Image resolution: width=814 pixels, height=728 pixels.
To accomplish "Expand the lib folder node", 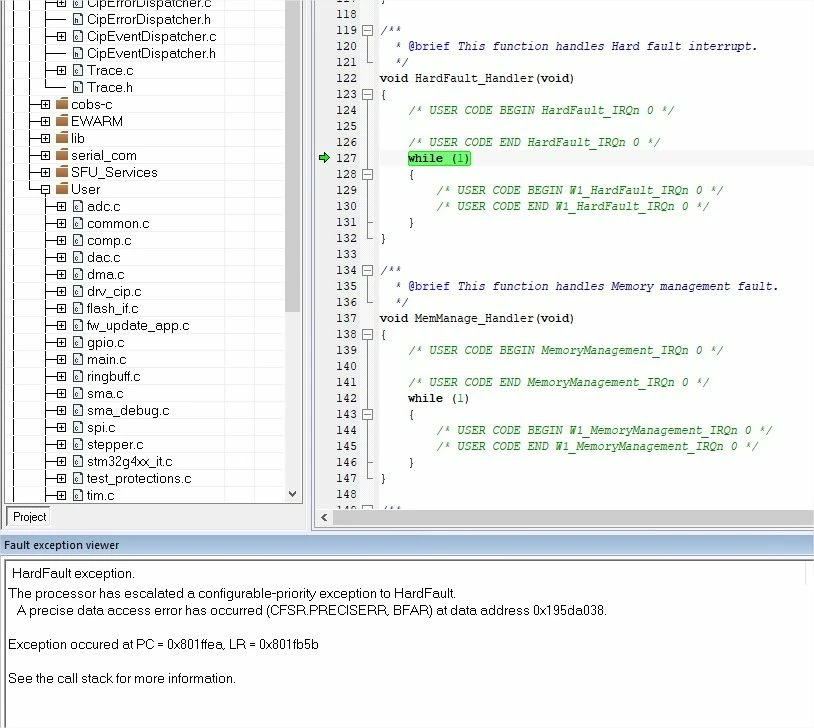I will click(x=45, y=139).
